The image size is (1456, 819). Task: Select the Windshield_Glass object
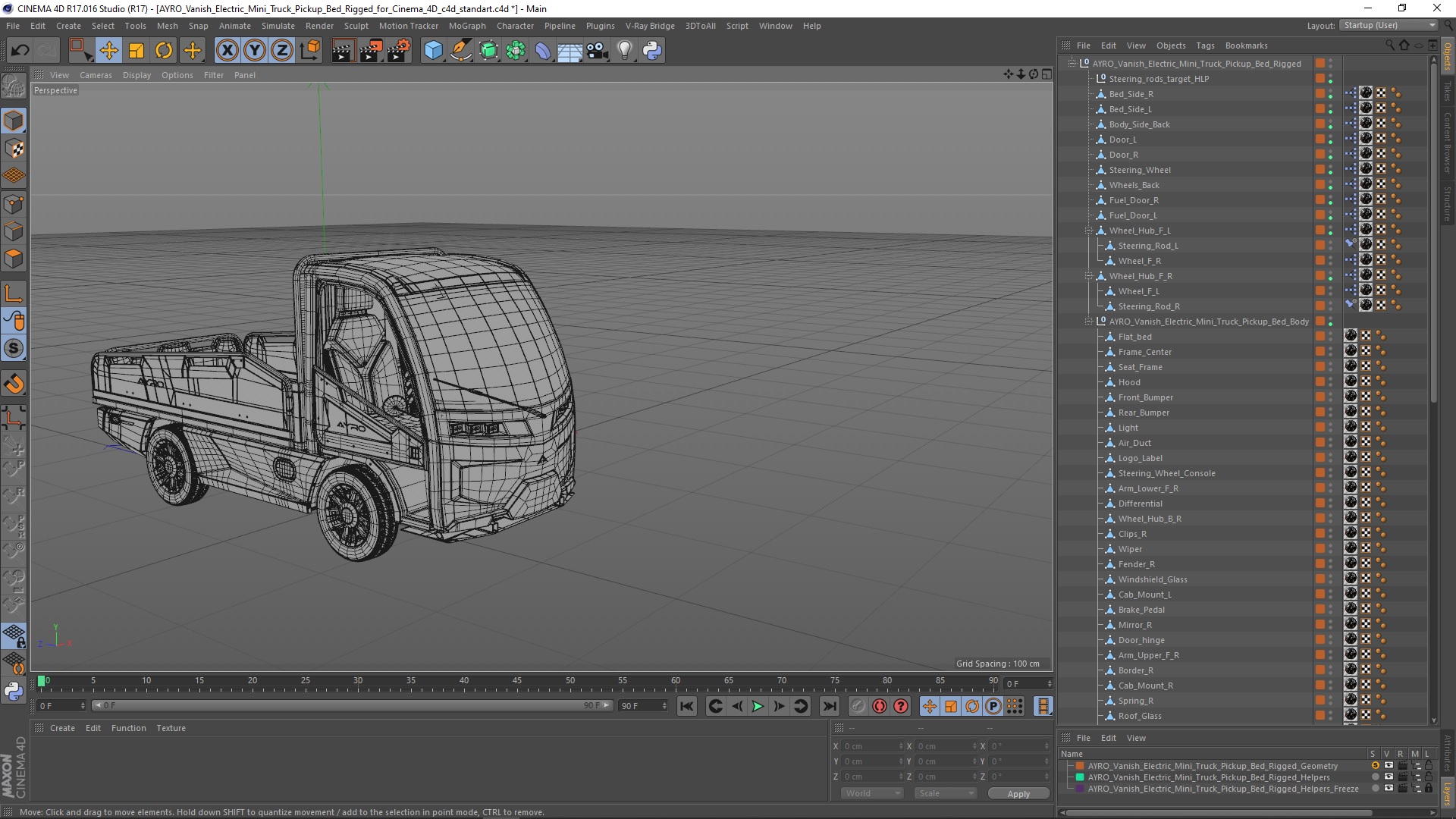[x=1153, y=579]
